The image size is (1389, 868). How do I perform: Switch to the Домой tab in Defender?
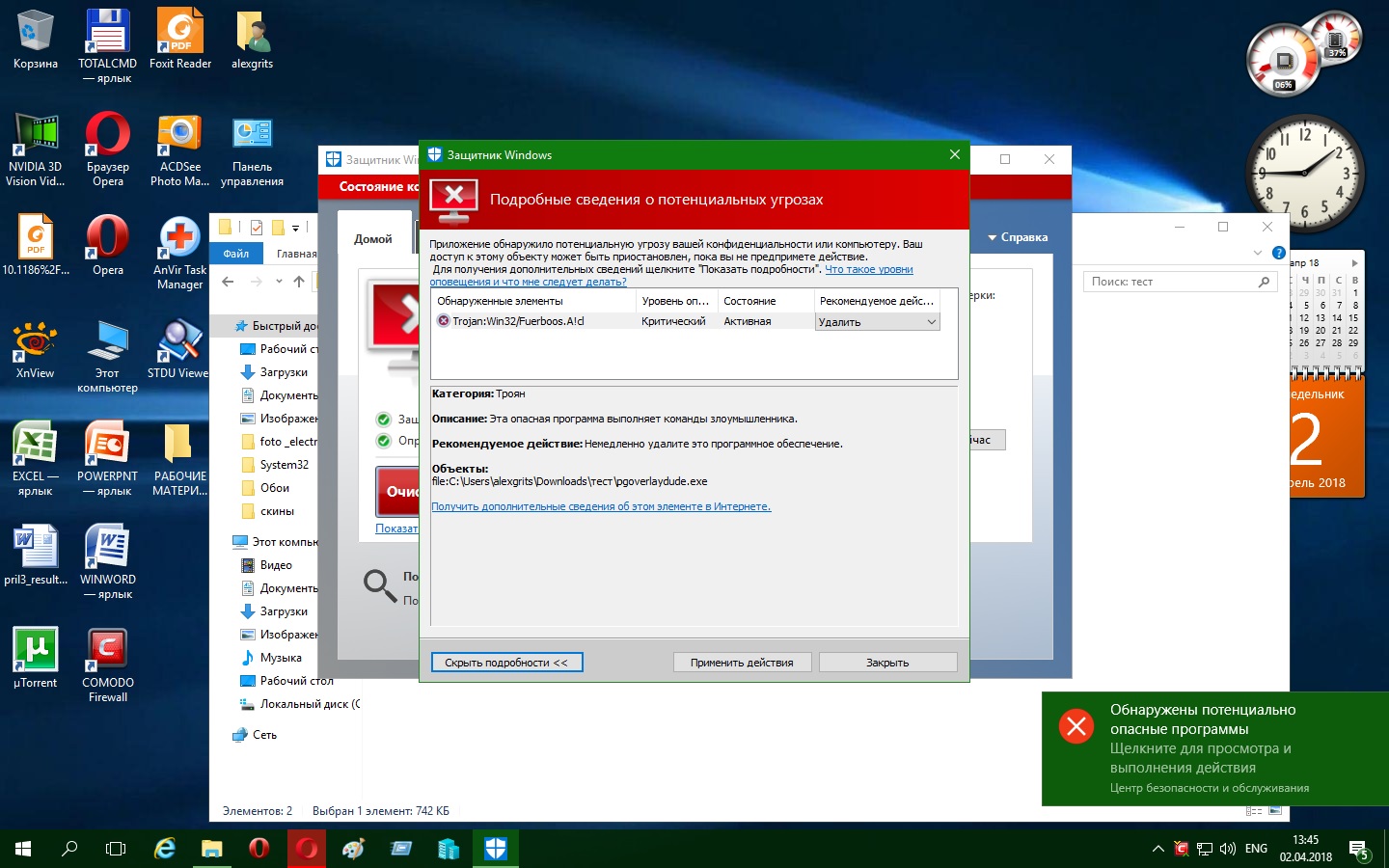(373, 239)
